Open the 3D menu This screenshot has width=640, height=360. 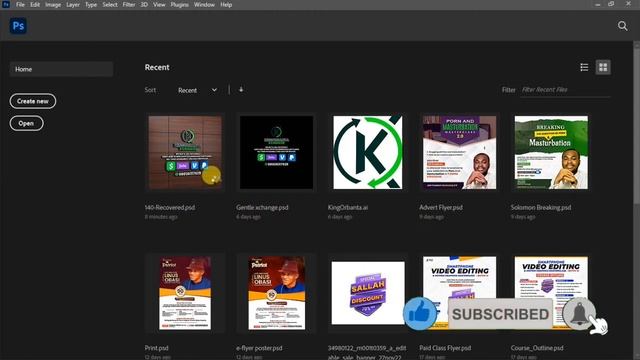(144, 5)
